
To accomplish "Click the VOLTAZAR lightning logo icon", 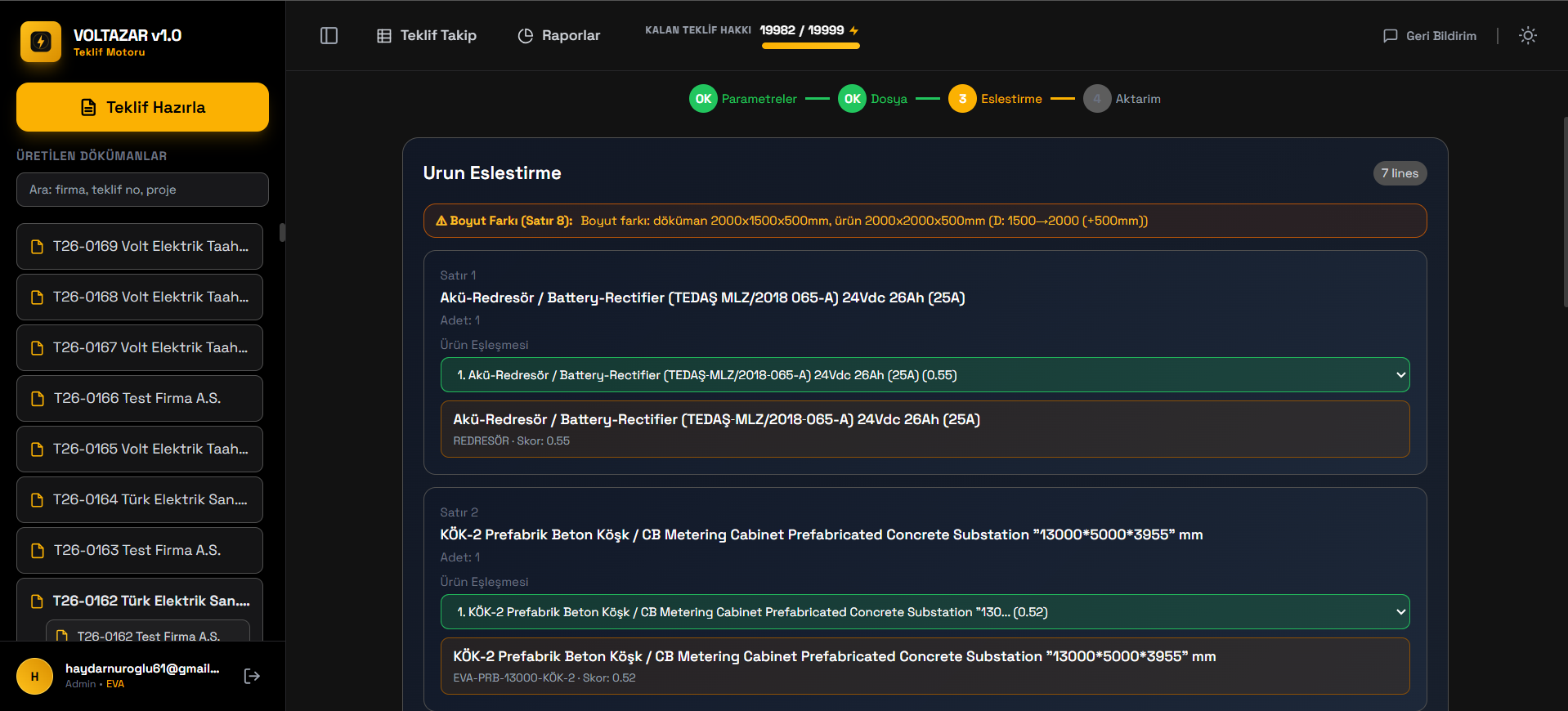I will click(40, 42).
